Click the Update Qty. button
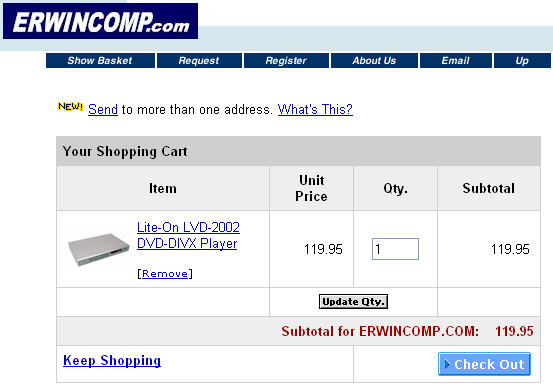553x389 pixels. (x=353, y=302)
